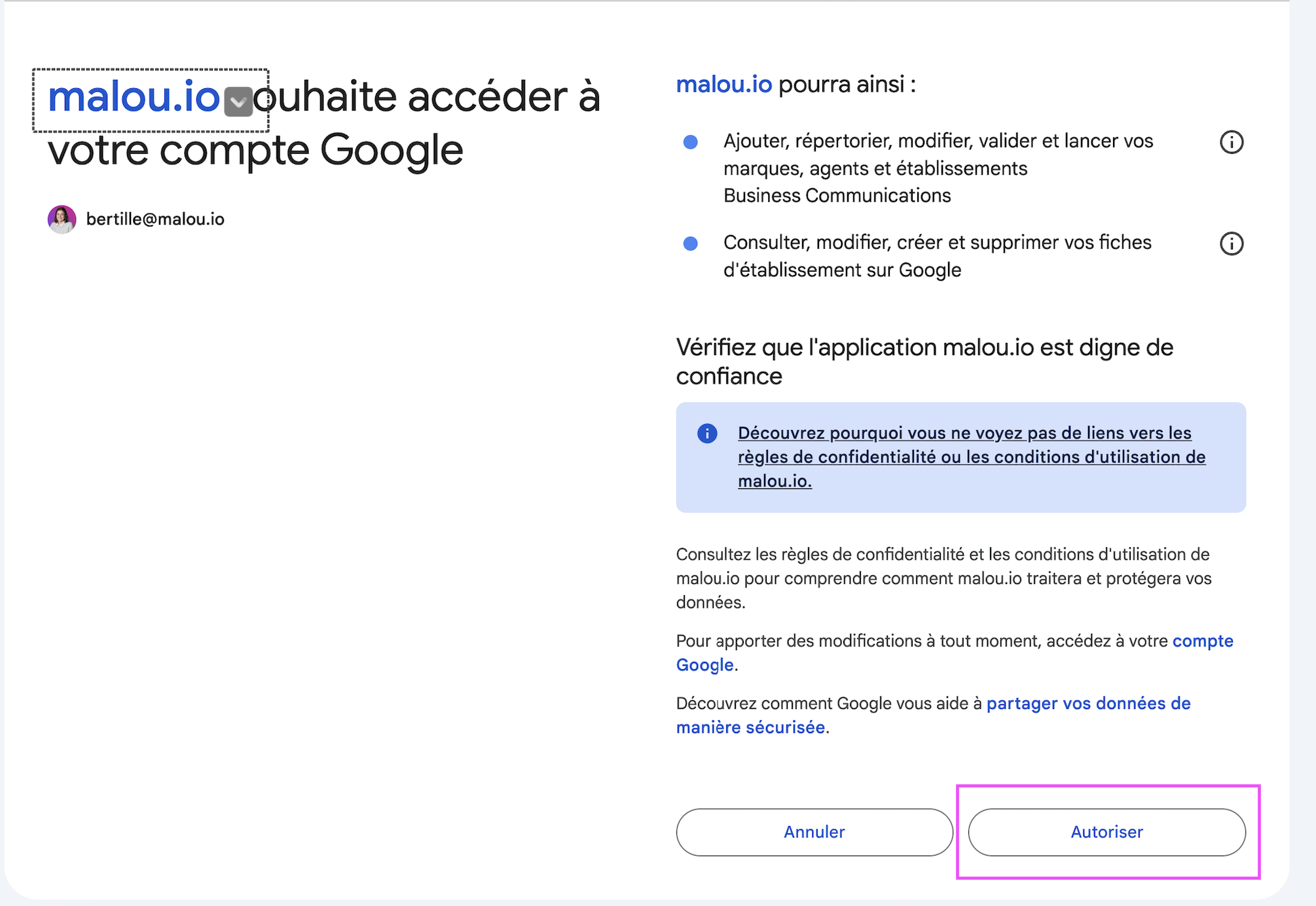Cancel with the Annuler button

(814, 832)
